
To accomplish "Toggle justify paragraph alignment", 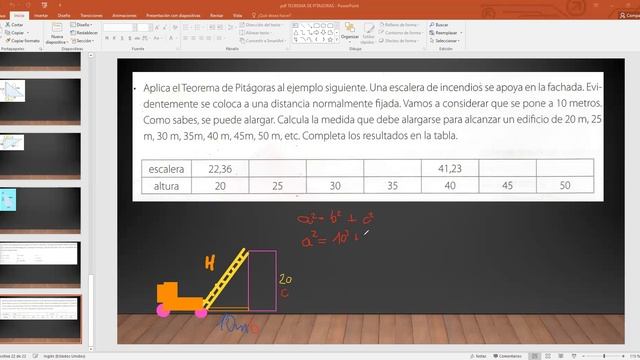I will tap(209, 38).
